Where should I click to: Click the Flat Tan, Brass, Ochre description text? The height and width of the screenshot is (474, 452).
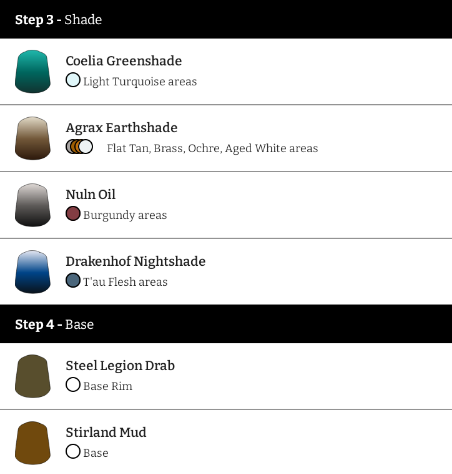tap(212, 148)
